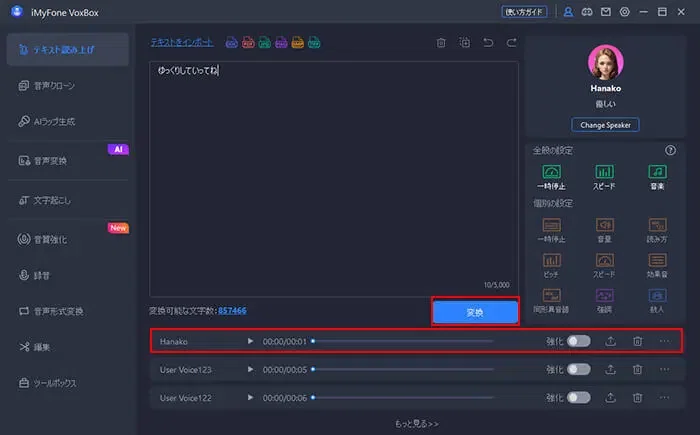700x435 pixels.
Task: Click the blue file import icon
Action: click(231, 43)
